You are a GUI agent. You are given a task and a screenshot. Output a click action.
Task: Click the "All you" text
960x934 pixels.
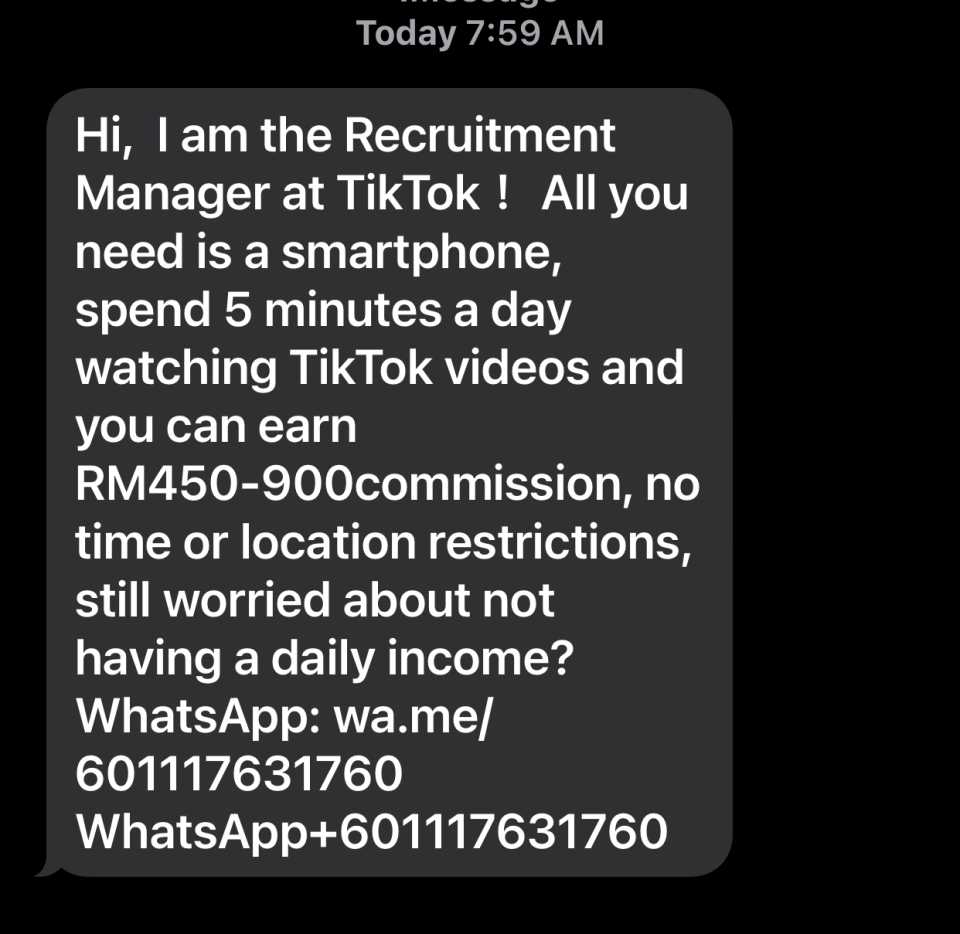tap(615, 195)
